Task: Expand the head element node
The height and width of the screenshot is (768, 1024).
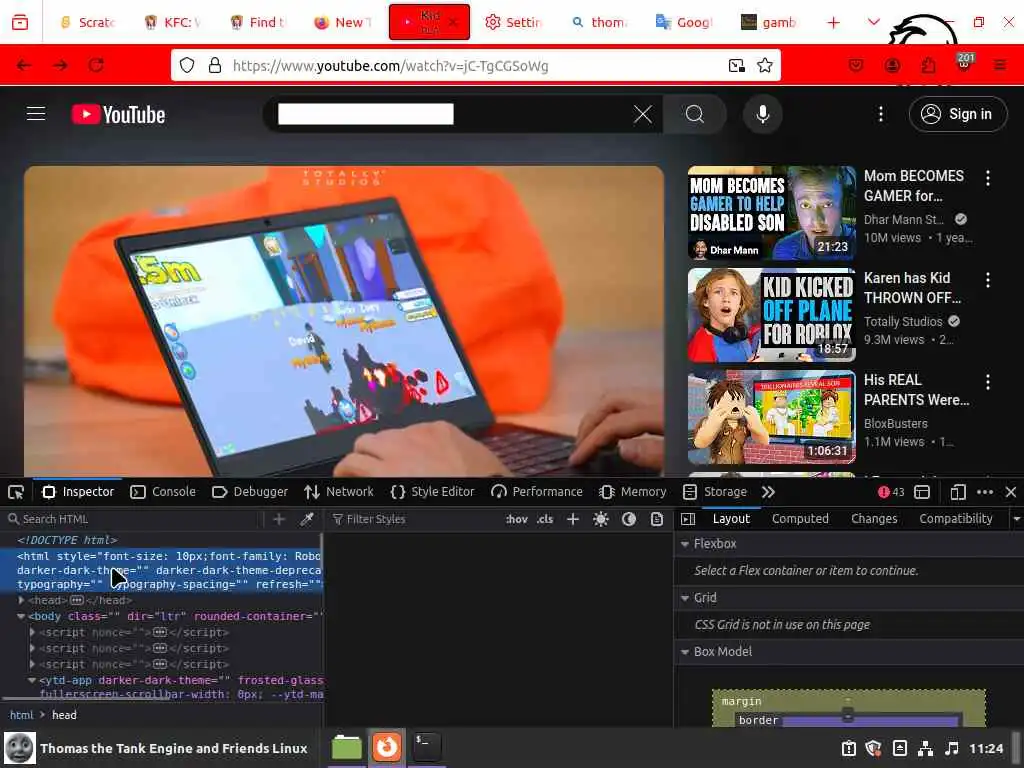Action: [22, 600]
